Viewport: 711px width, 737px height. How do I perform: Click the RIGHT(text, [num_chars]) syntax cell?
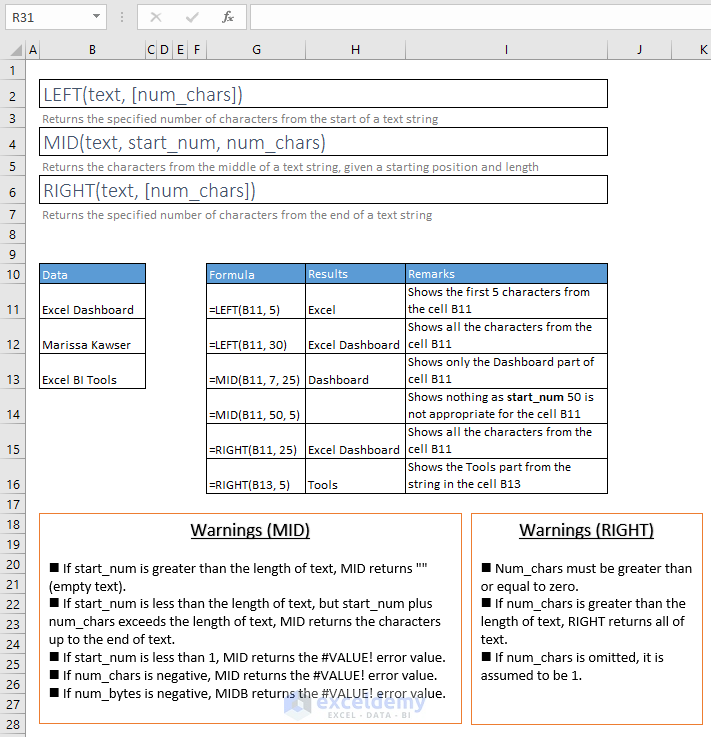click(323, 190)
